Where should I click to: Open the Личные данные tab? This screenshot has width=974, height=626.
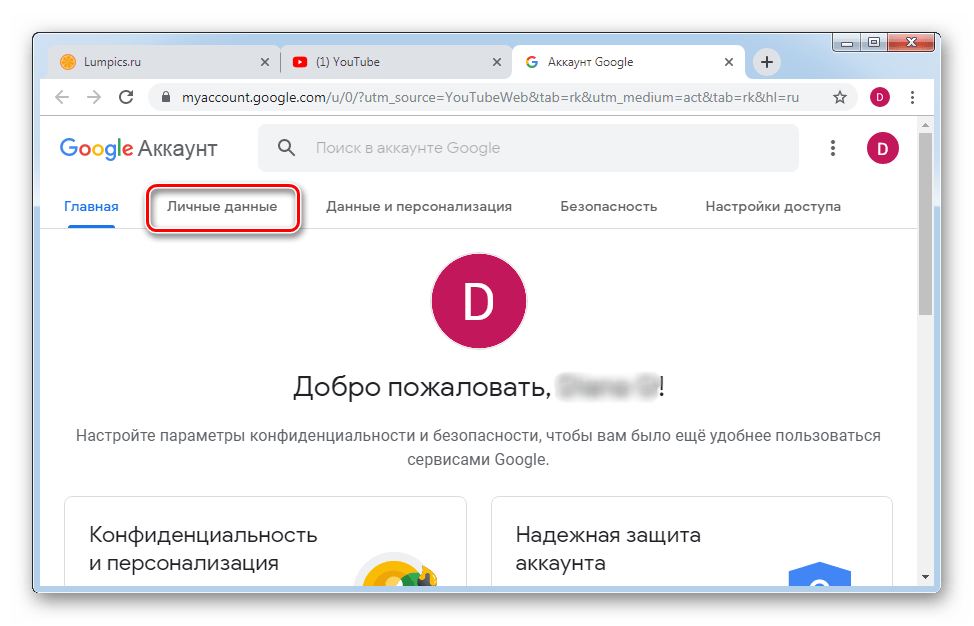(x=222, y=207)
